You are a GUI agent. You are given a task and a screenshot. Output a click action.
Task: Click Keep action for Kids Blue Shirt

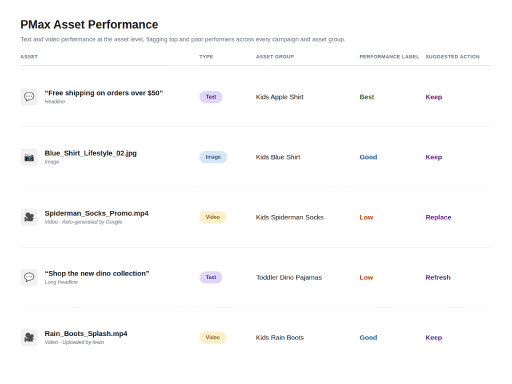434,157
